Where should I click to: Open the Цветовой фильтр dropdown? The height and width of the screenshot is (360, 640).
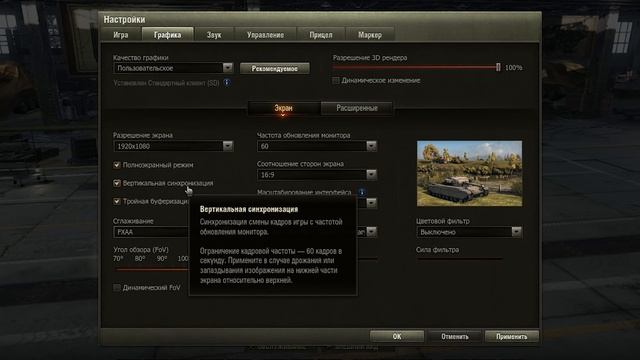[469, 232]
